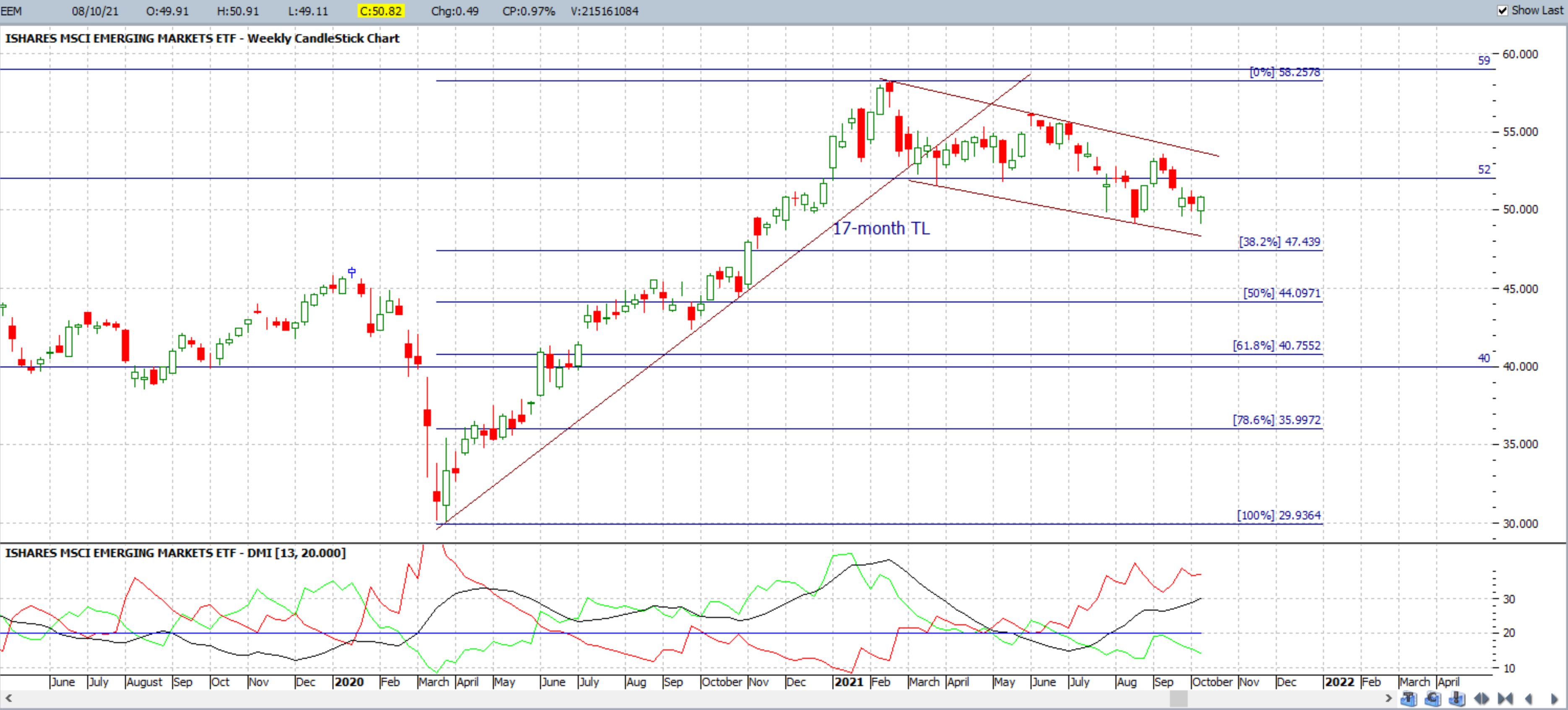Select the [100%] 29.9364 Fibonacci label
This screenshot has height=710, width=1568.
[1279, 515]
